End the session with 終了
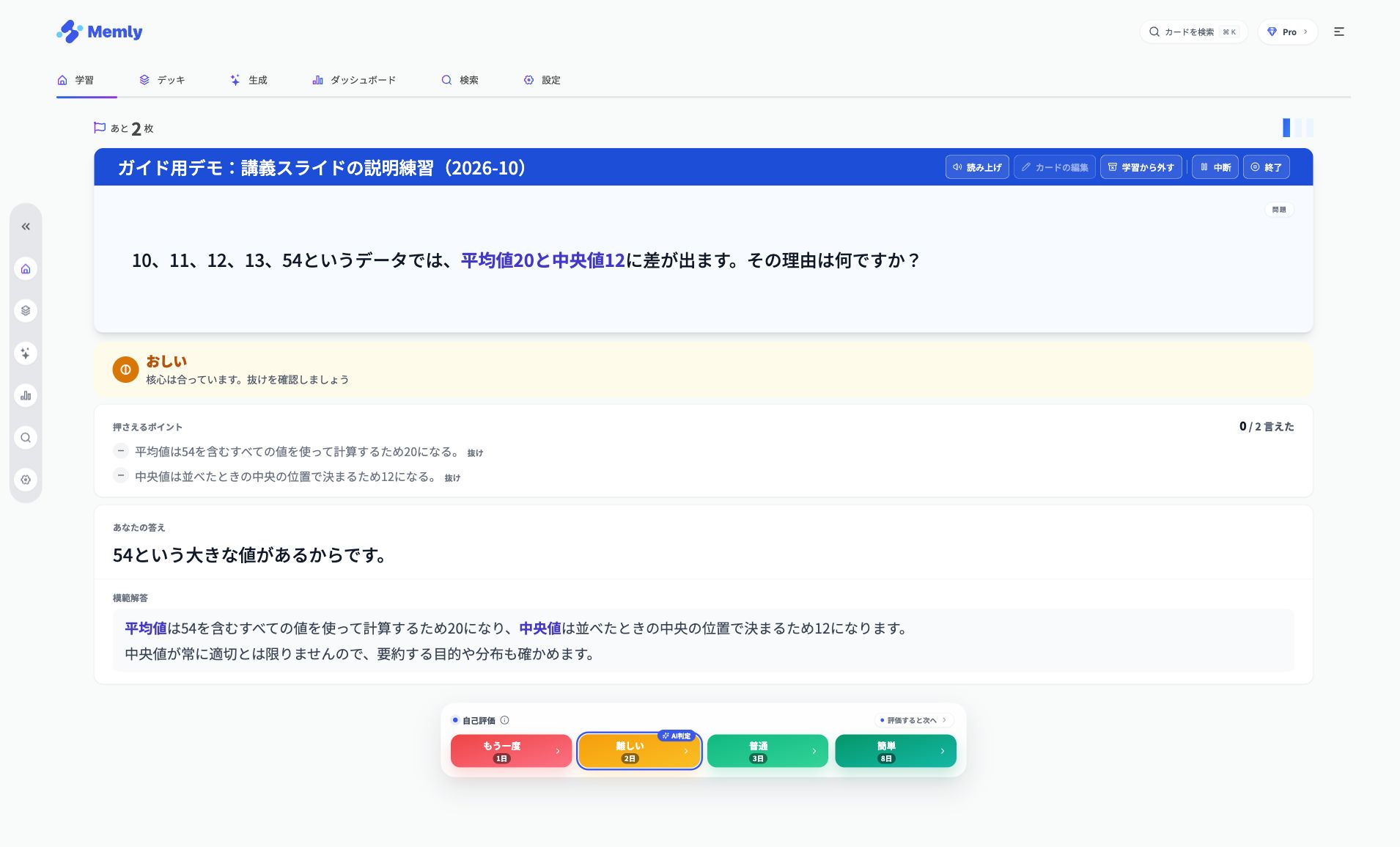1400x847 pixels. [1266, 167]
